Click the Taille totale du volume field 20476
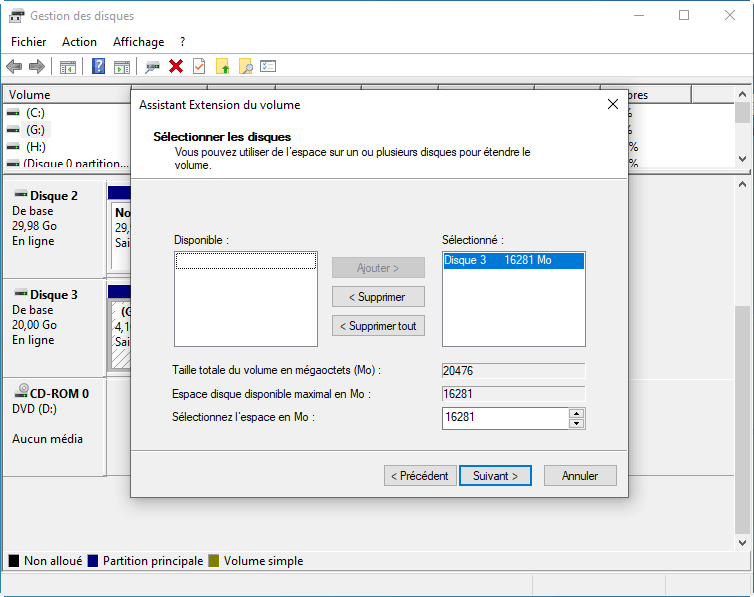754x597 pixels. [514, 371]
